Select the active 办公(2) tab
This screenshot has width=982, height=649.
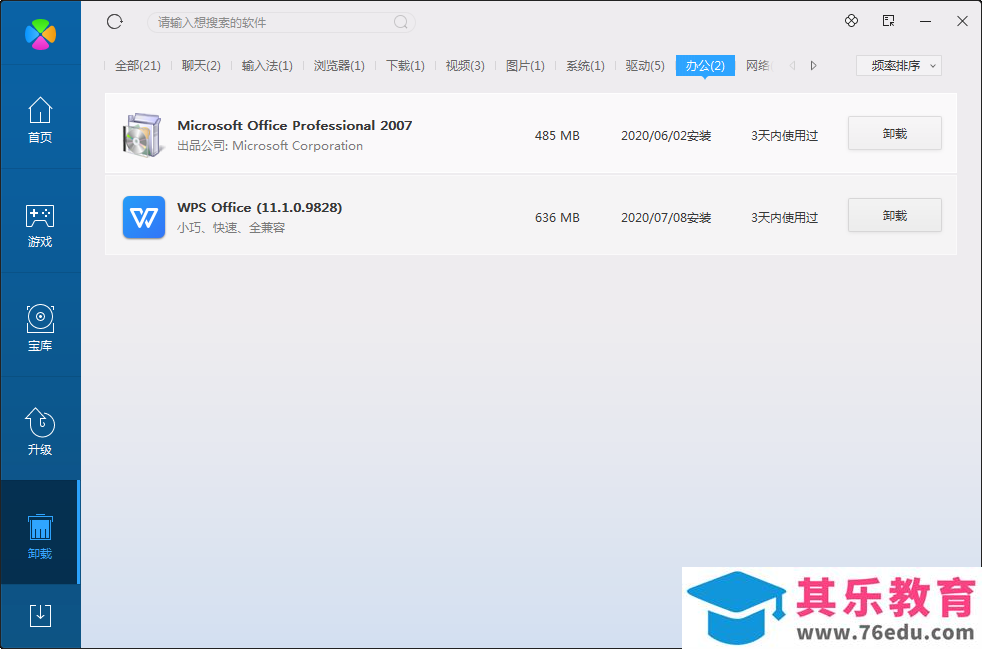pyautogui.click(x=705, y=66)
